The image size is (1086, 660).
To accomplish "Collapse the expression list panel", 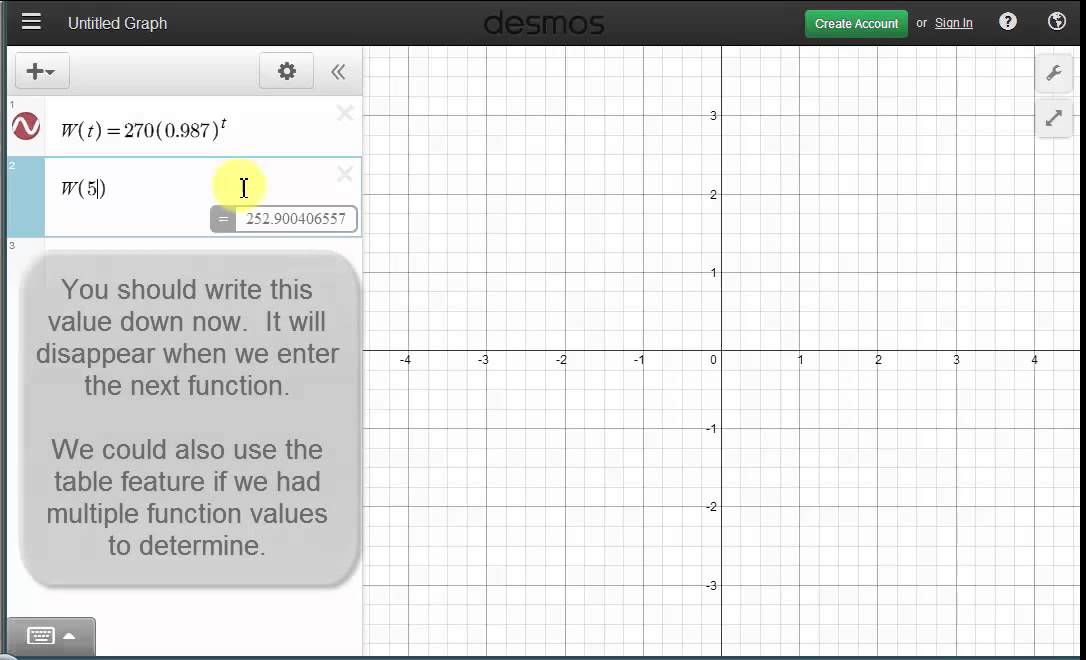I will coord(338,71).
